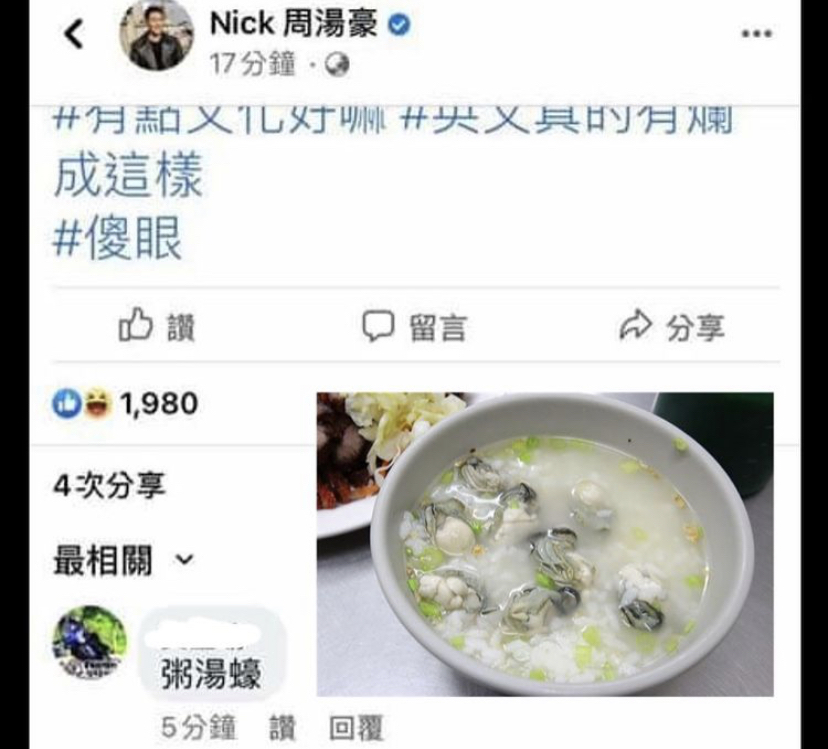Screen dimensions: 828x749
Task: Tap the 分享 share arrow icon
Action: (x=635, y=324)
